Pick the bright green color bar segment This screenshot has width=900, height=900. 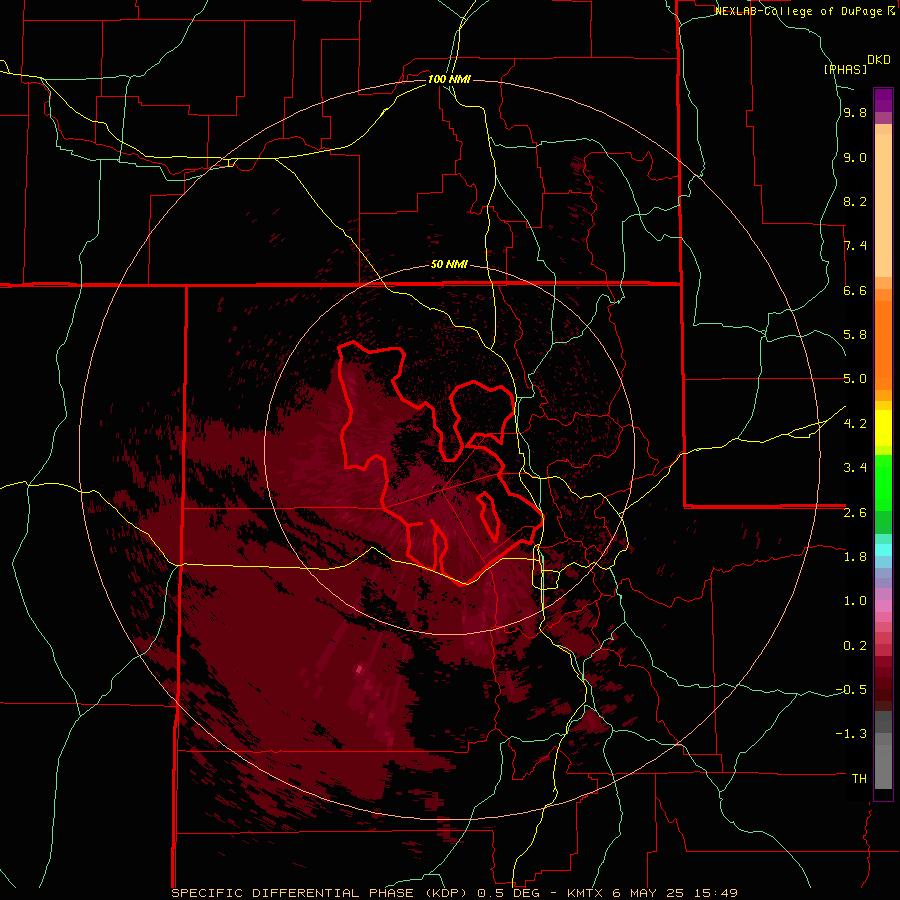click(883, 483)
